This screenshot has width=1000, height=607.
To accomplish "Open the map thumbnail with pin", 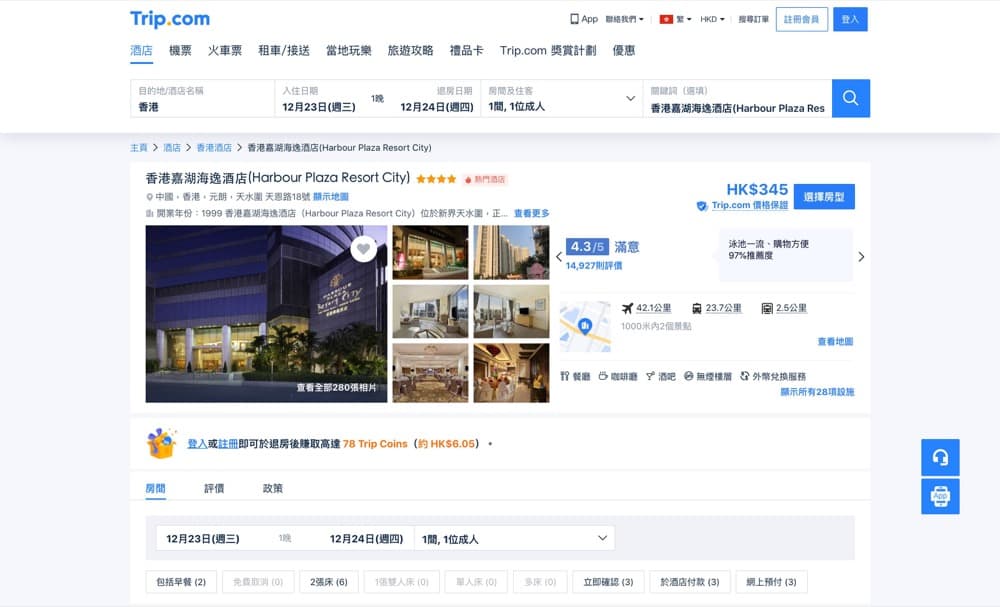I will (585, 326).
